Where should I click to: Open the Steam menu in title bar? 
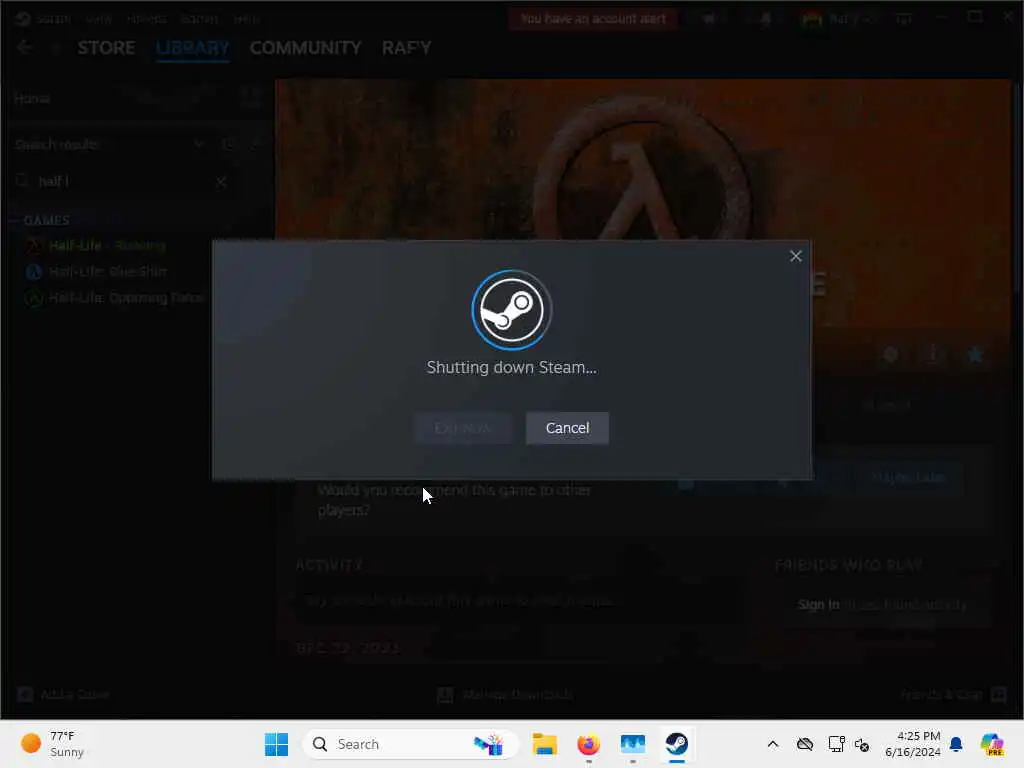(52, 18)
